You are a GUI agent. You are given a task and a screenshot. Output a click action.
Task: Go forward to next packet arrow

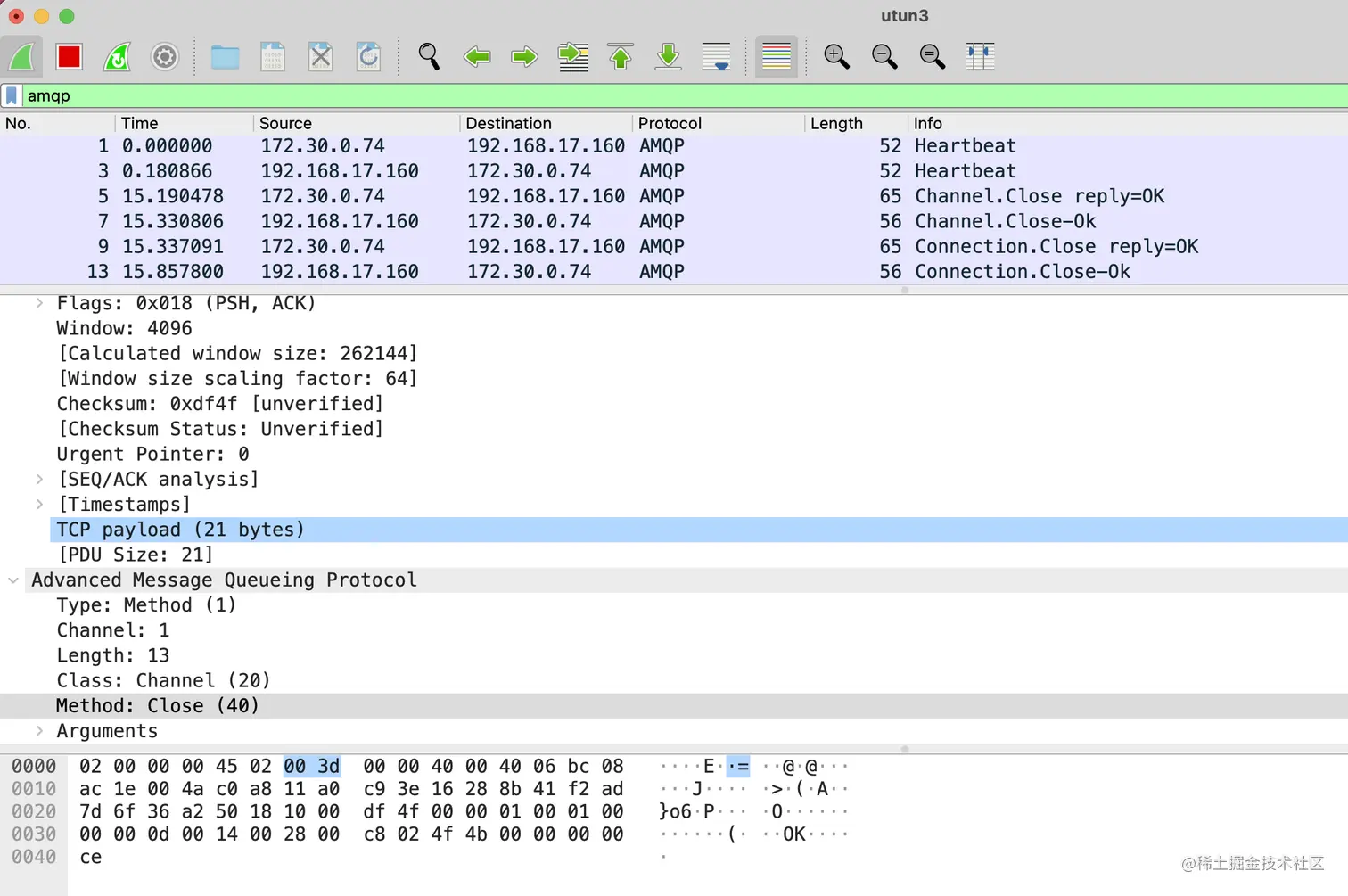tap(524, 57)
